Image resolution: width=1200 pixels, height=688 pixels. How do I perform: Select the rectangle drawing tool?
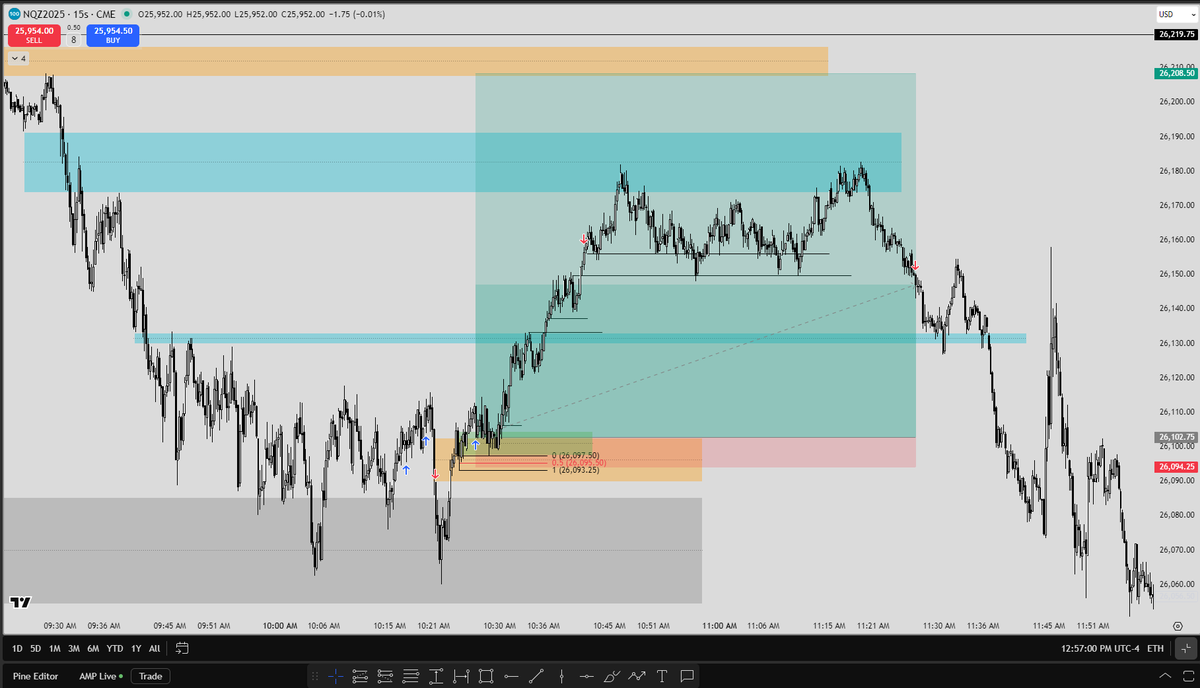486,676
